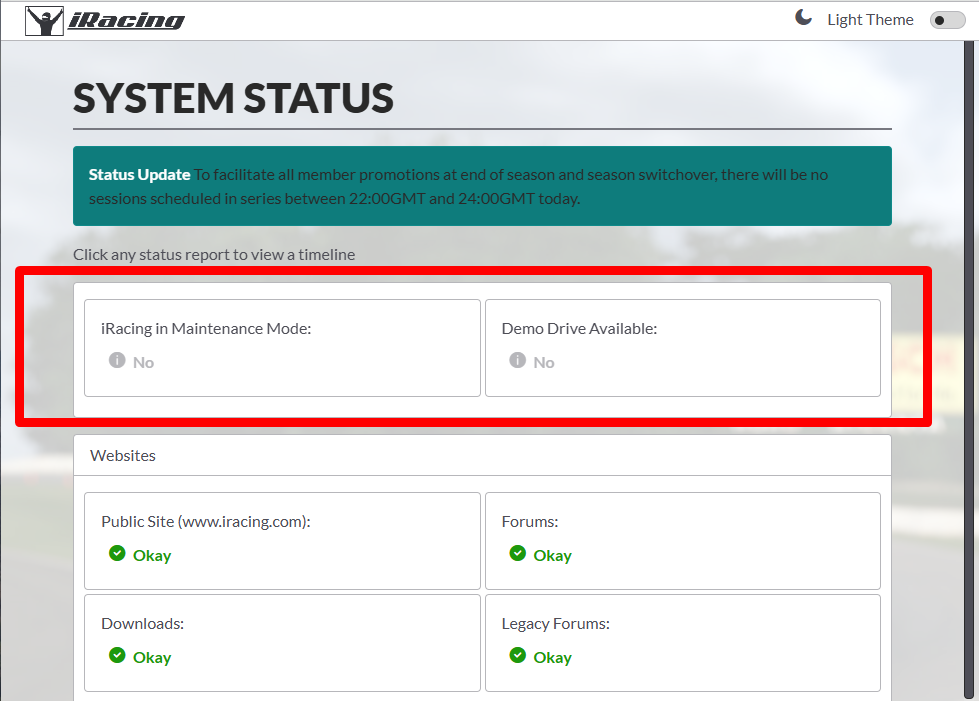Image resolution: width=979 pixels, height=701 pixels.
Task: Open the Demo Drive Available status card
Action: (683, 348)
